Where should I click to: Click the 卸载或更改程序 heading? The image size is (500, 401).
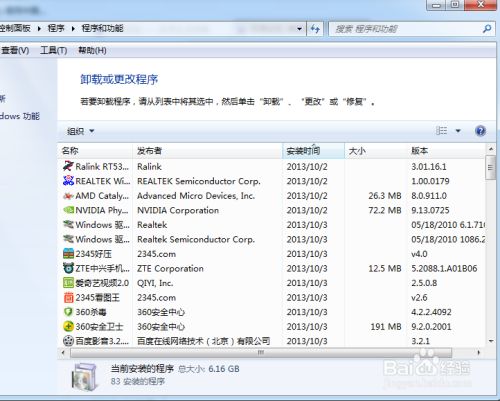[x=119, y=79]
